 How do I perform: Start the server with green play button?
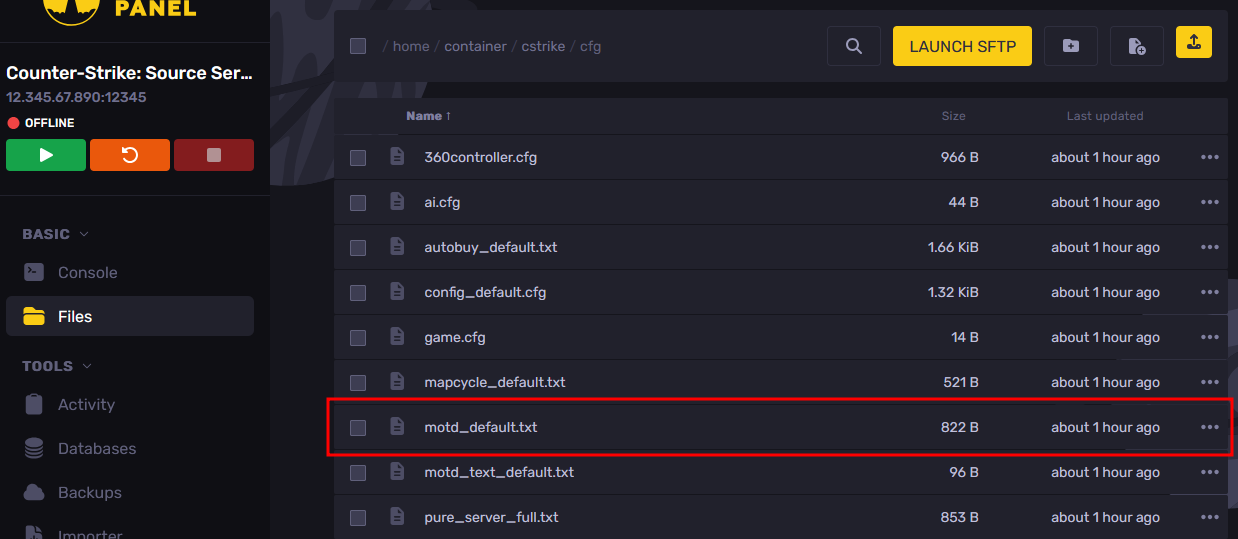(46, 155)
